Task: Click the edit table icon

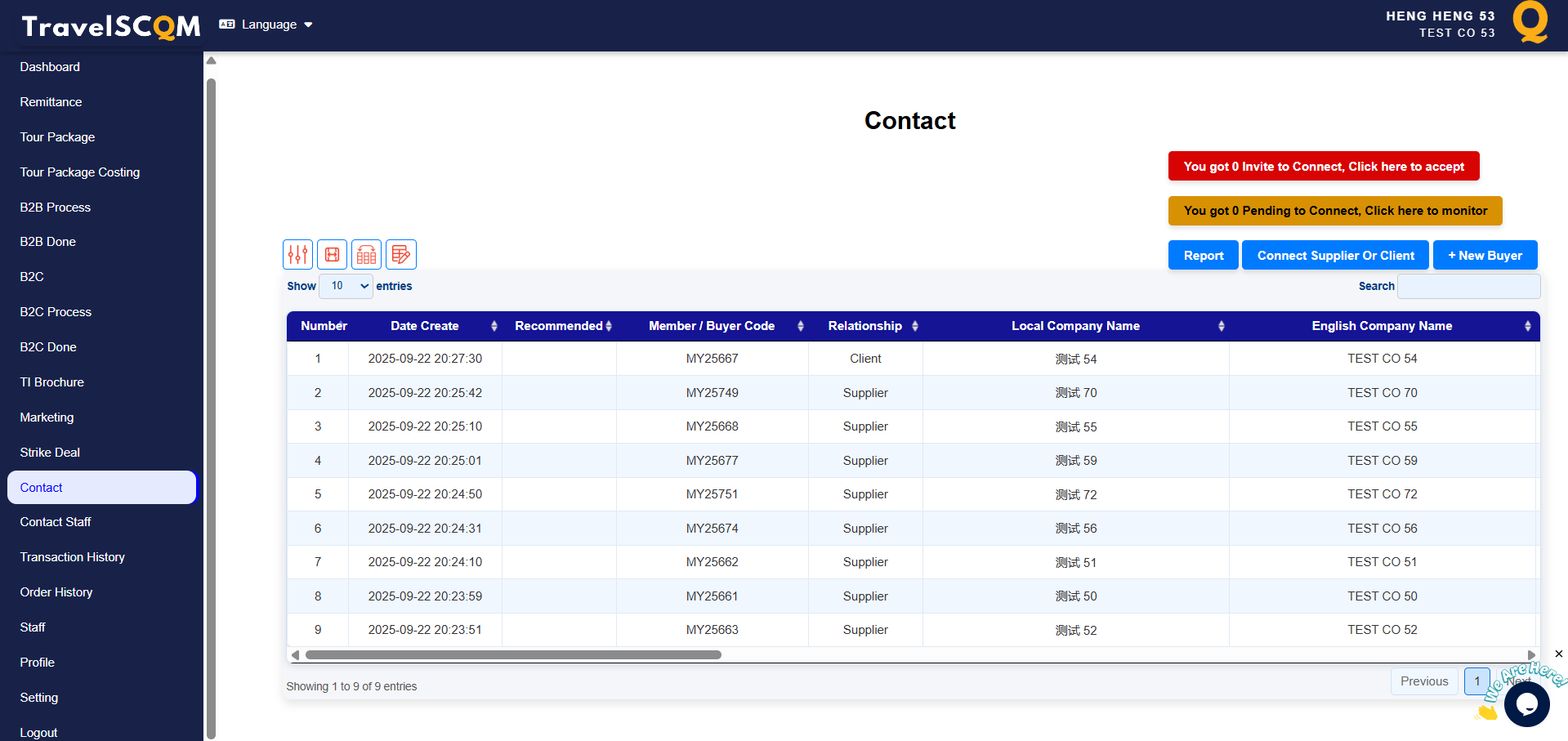Action: click(401, 255)
